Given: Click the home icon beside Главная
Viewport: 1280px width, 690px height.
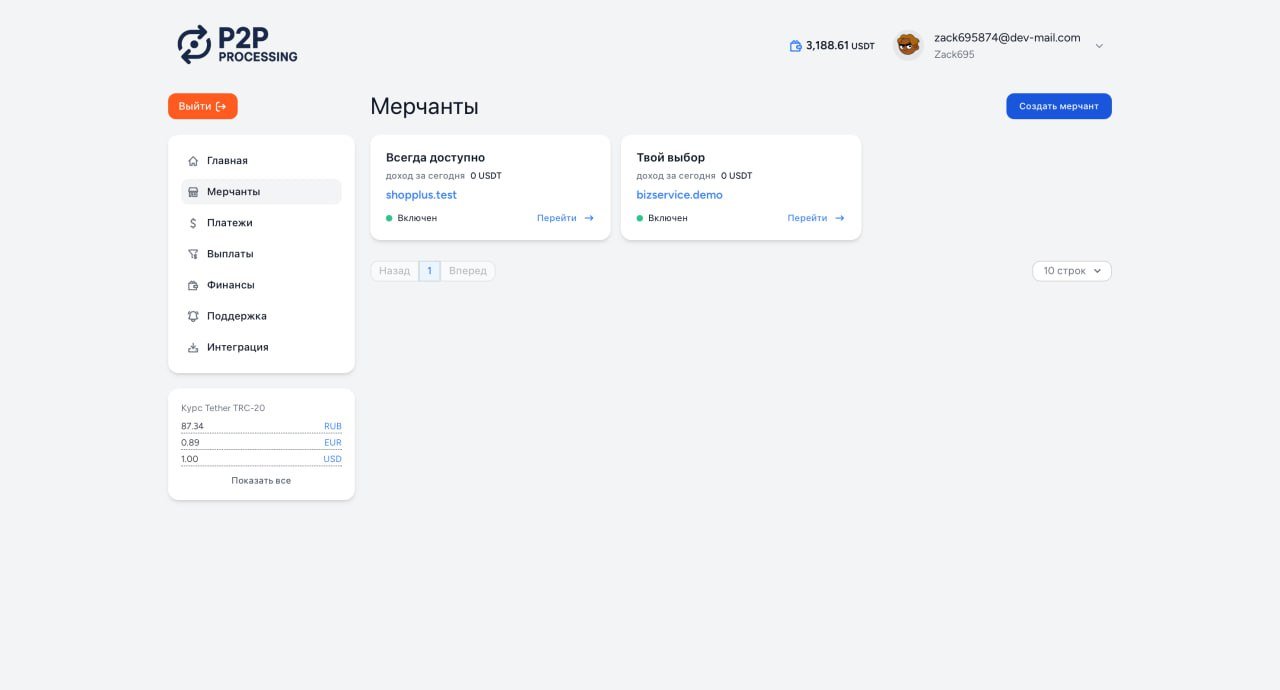Looking at the screenshot, I should coord(193,161).
